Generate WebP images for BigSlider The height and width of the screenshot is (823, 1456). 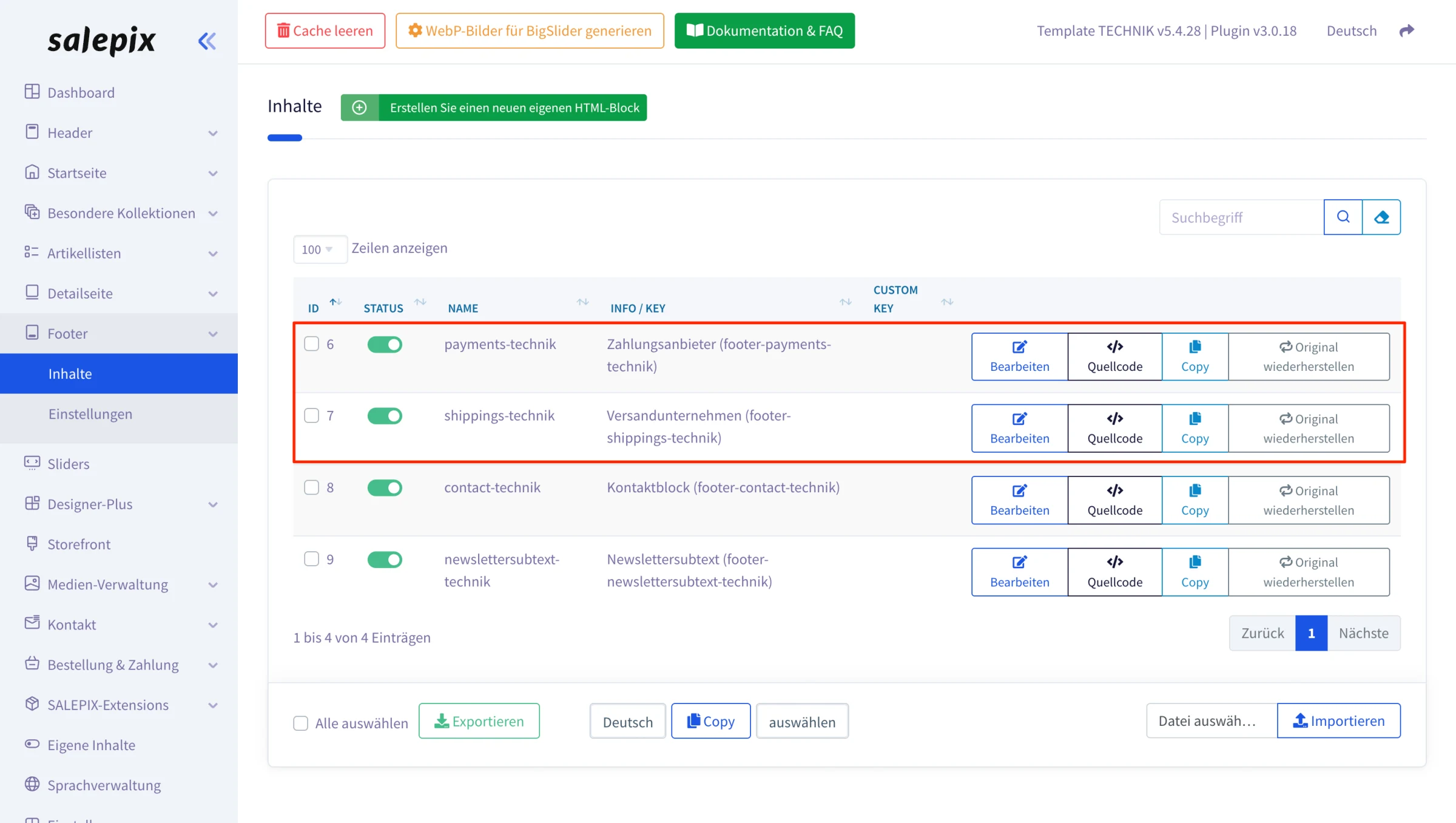click(x=530, y=30)
